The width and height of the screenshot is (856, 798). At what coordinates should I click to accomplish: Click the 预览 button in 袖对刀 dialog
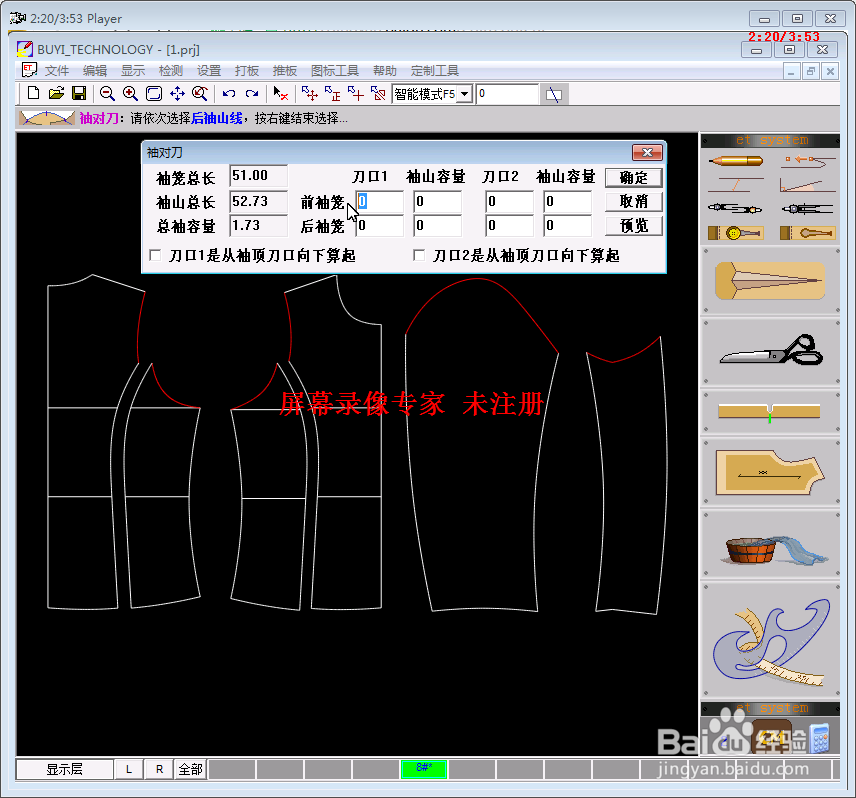click(634, 225)
